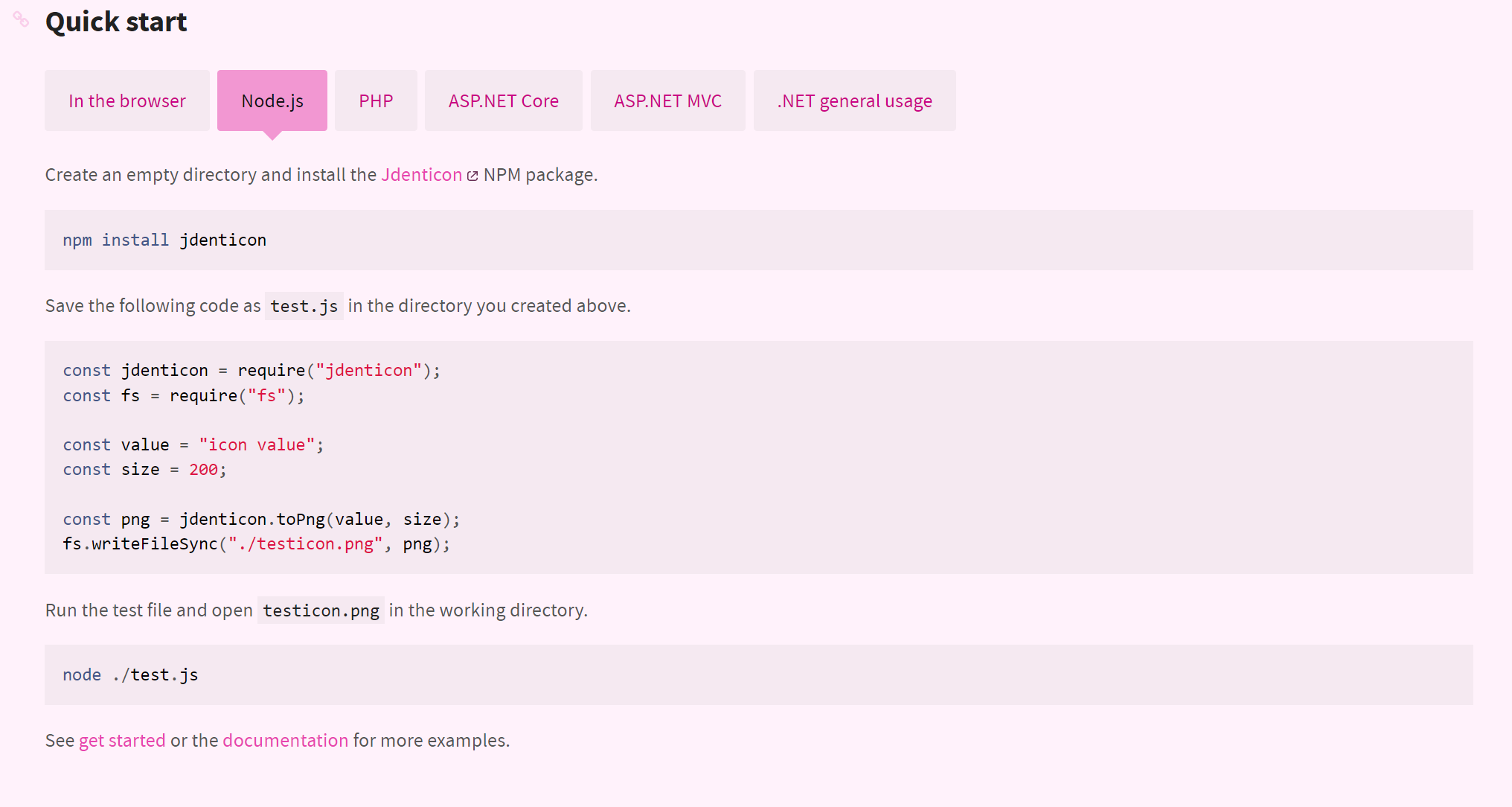Switch to the In the browser tab
This screenshot has width=1512, height=807.
126,101
